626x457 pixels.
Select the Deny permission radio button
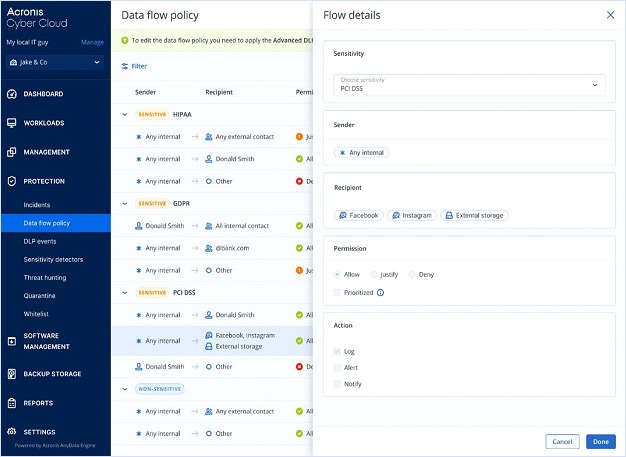pyautogui.click(x=411, y=273)
